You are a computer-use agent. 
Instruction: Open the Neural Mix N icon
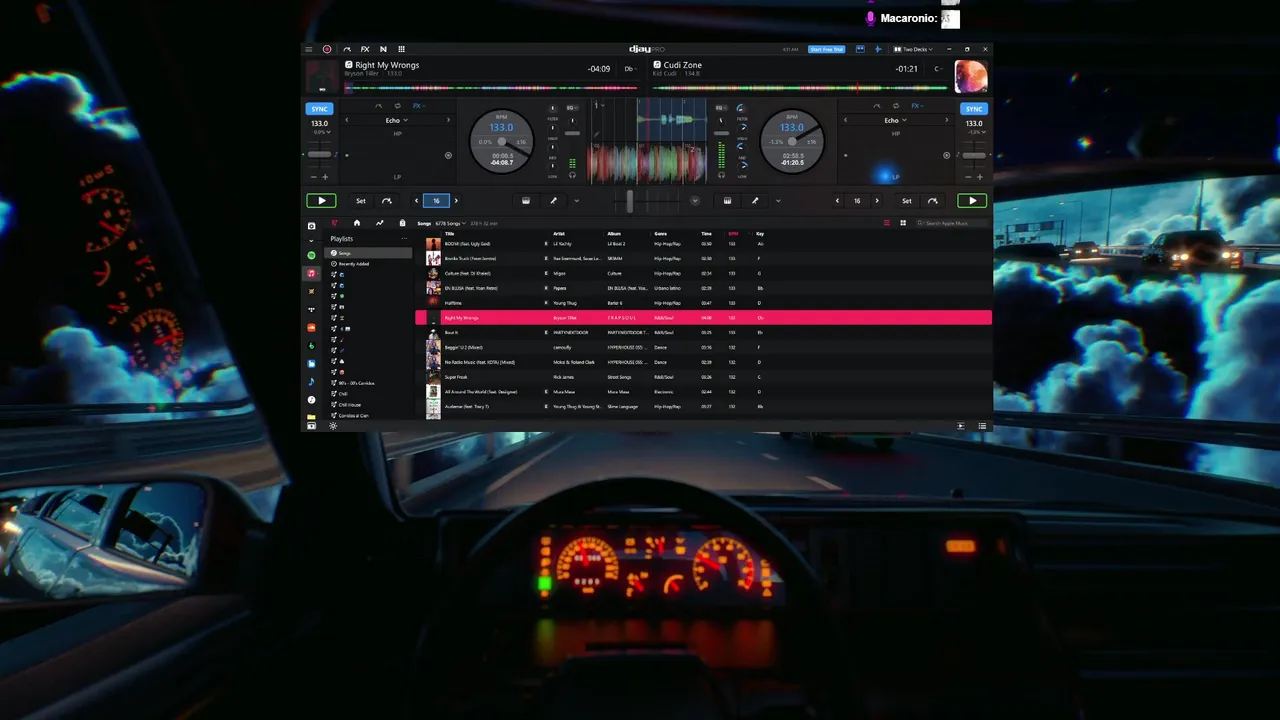383,49
